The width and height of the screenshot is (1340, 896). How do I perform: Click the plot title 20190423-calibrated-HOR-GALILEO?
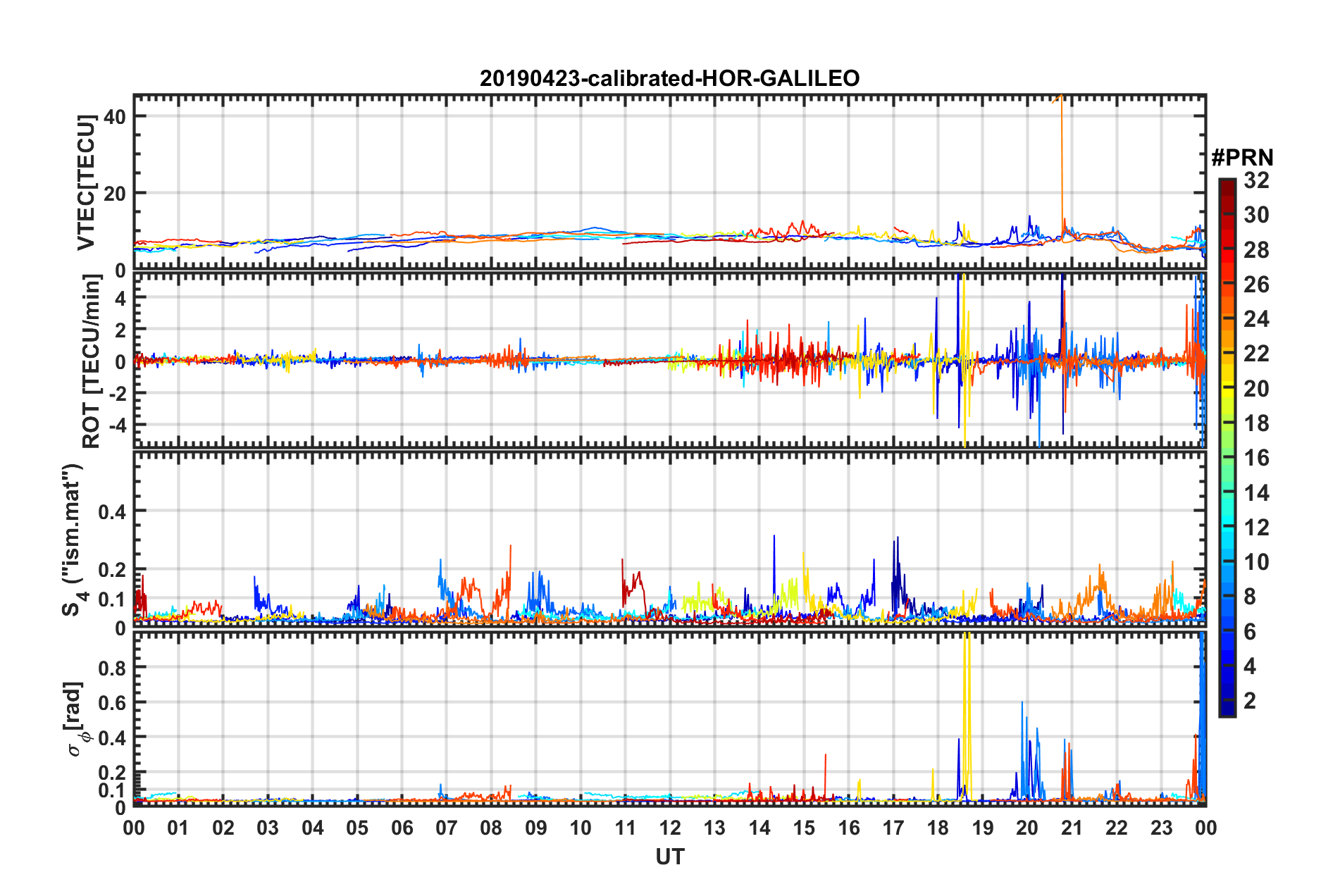669,78
